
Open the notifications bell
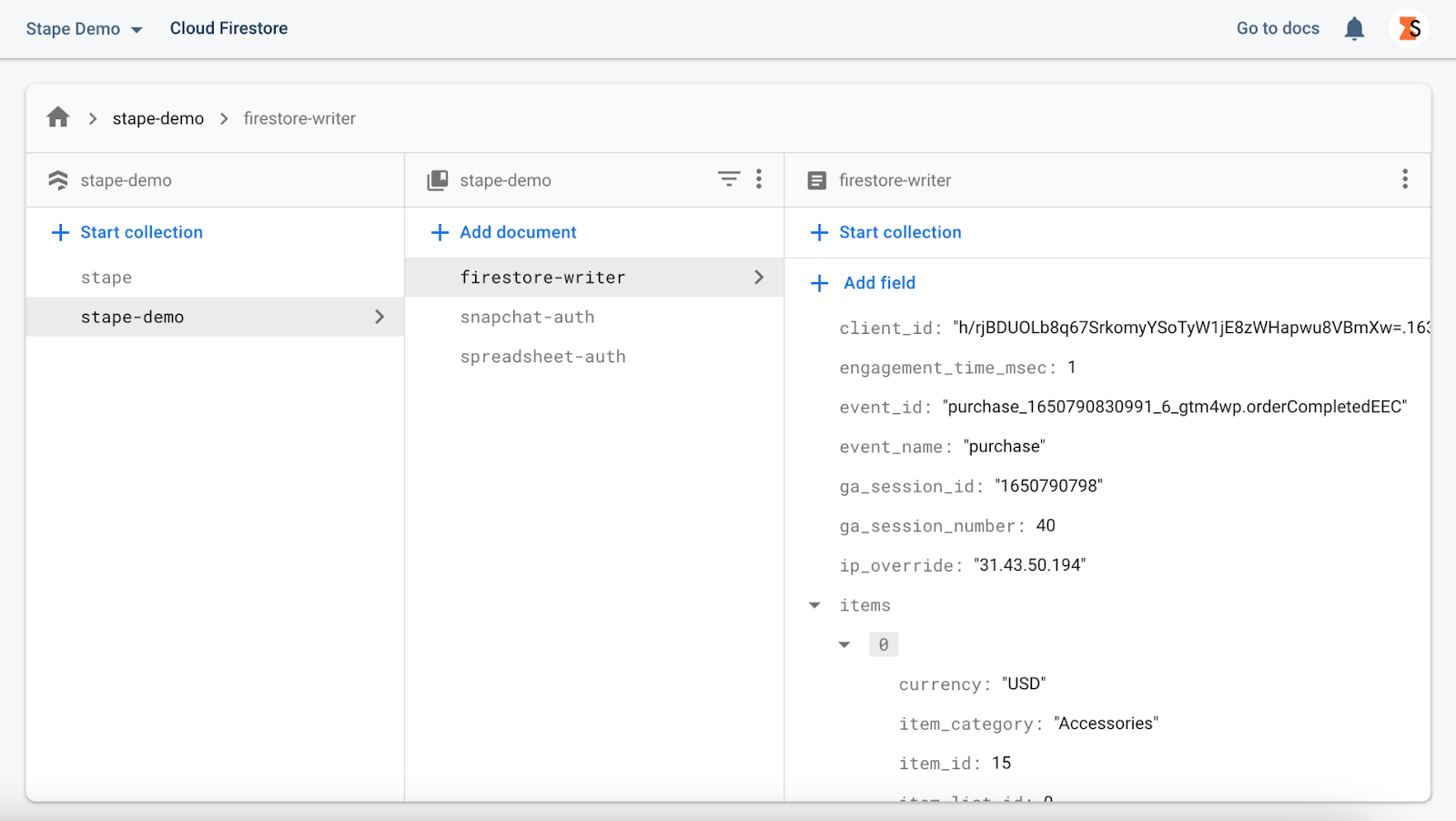tap(1354, 29)
